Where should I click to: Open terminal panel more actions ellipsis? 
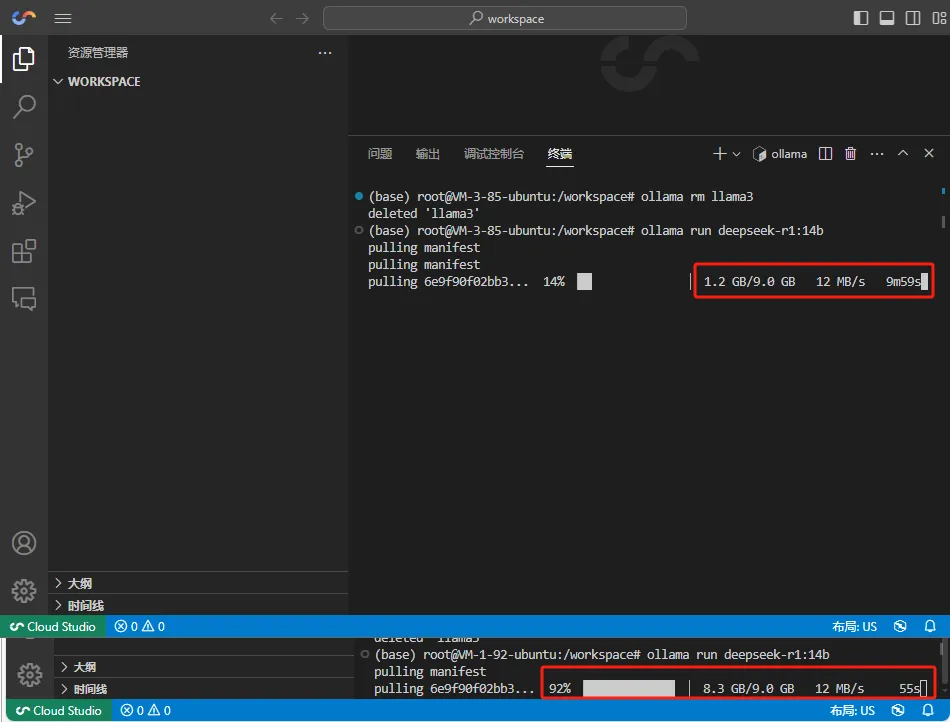(x=877, y=154)
